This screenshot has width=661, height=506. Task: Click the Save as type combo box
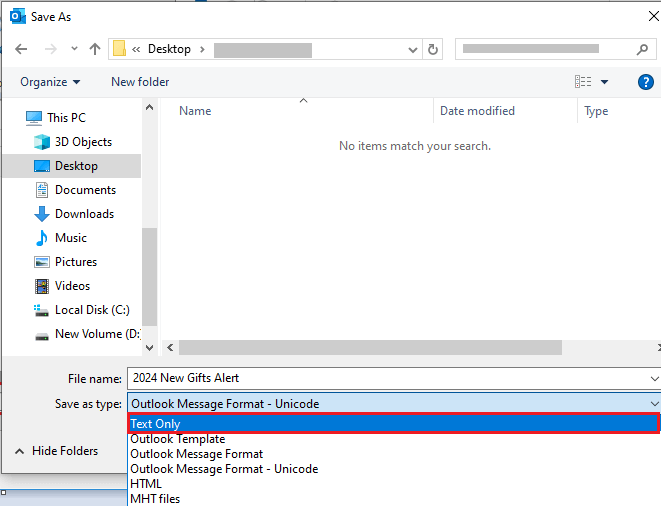pyautogui.click(x=393, y=404)
